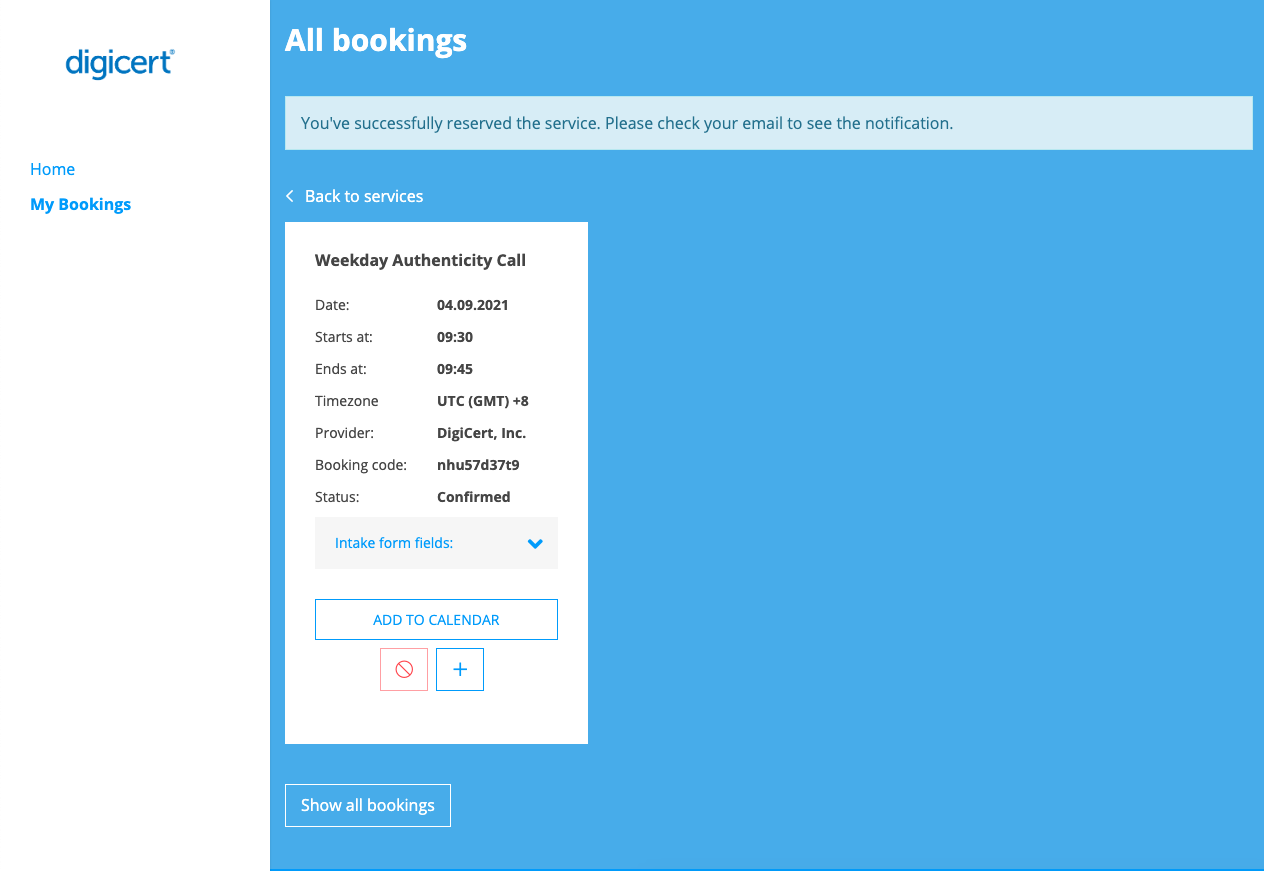Follow the Back to services link
This screenshot has height=871, width=1264.
(364, 196)
